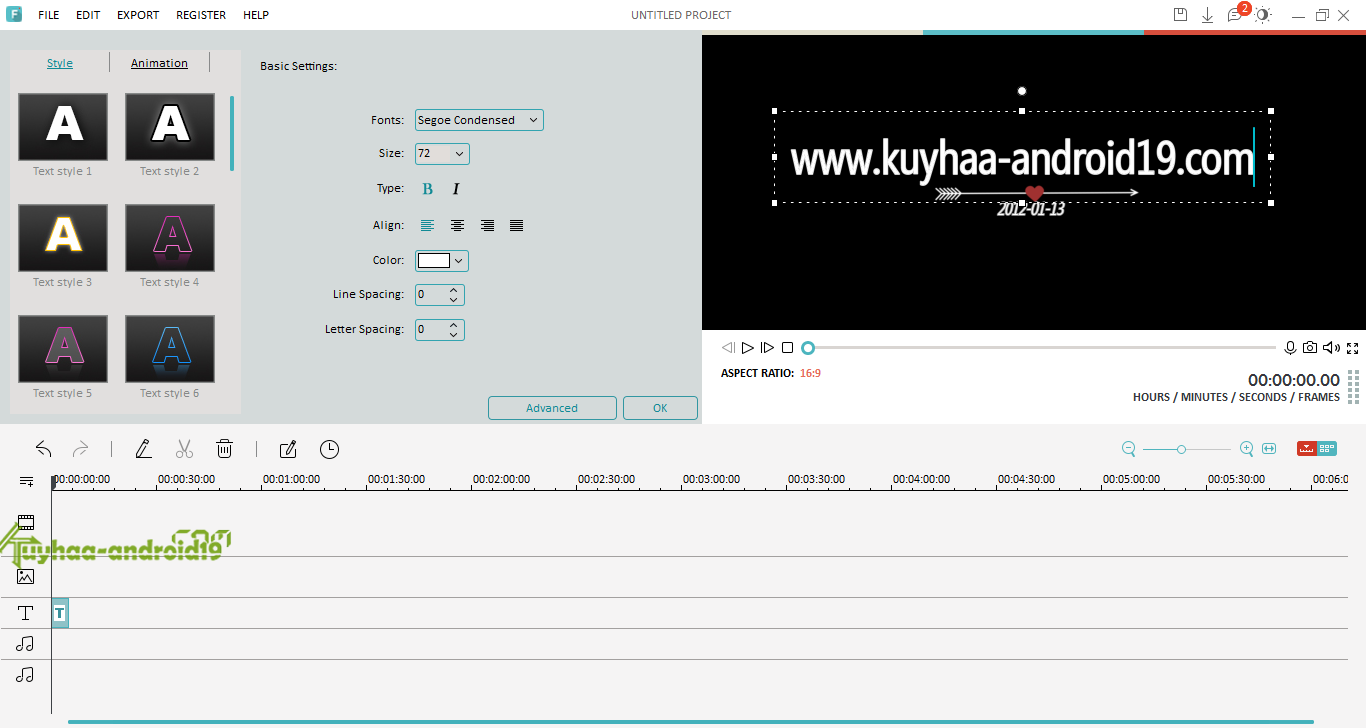
Task: Choose Text style 3 preset thumbnail
Action: click(x=63, y=238)
